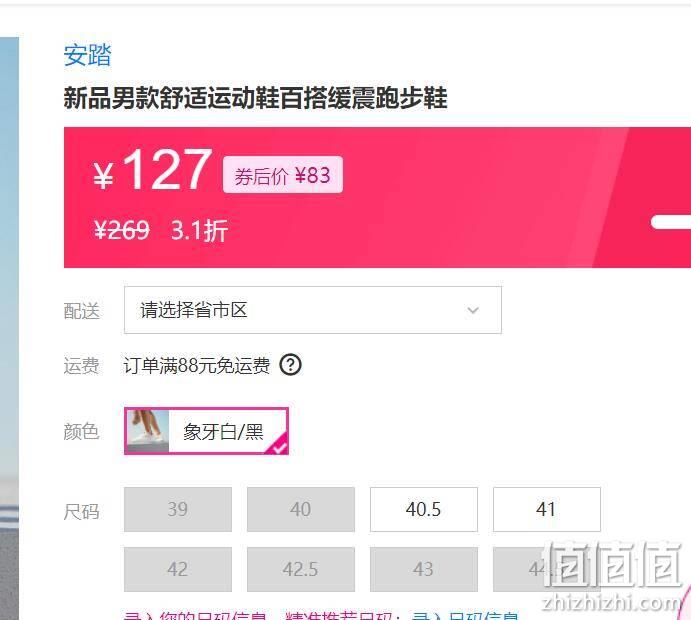
Task: Select shoe size 41
Action: pos(546,509)
